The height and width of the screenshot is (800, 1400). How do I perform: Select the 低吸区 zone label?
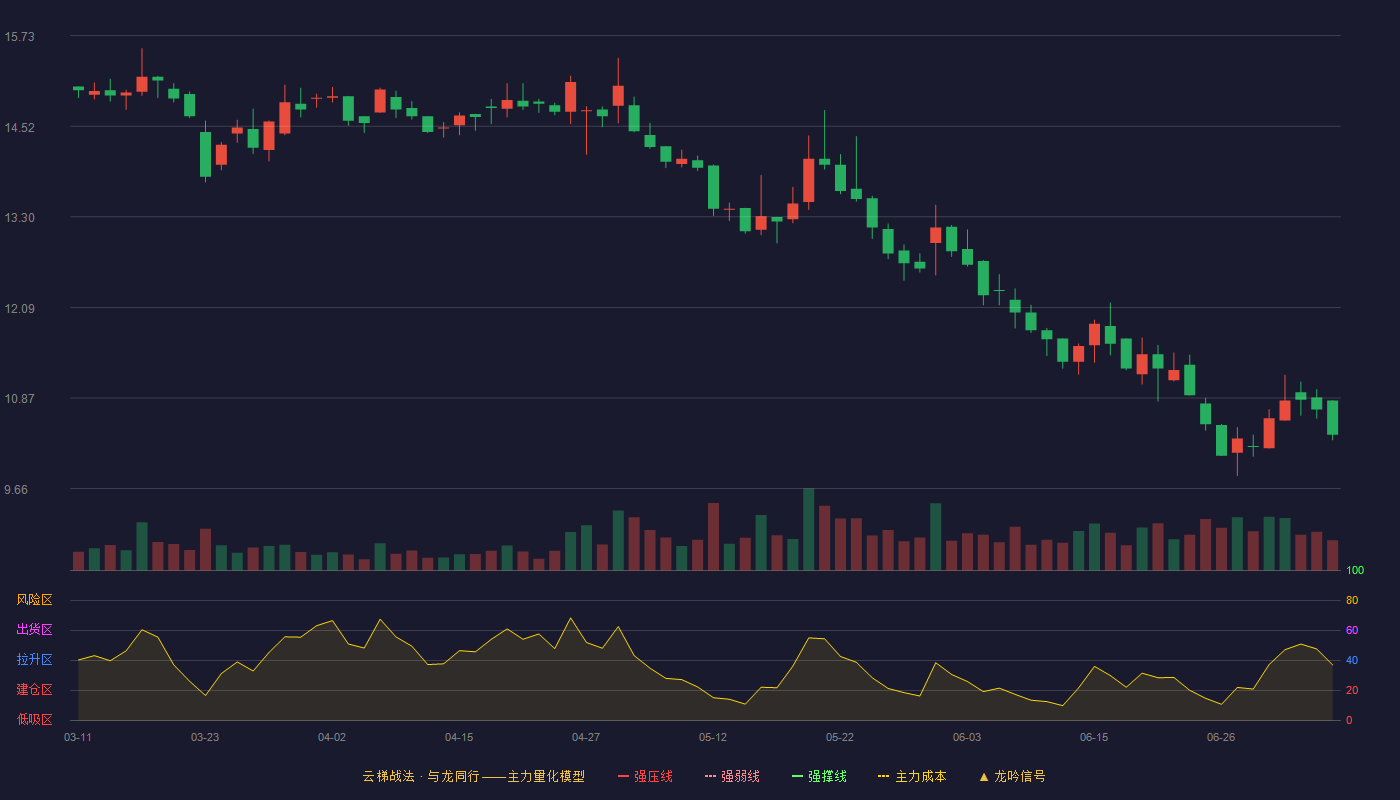point(34,719)
